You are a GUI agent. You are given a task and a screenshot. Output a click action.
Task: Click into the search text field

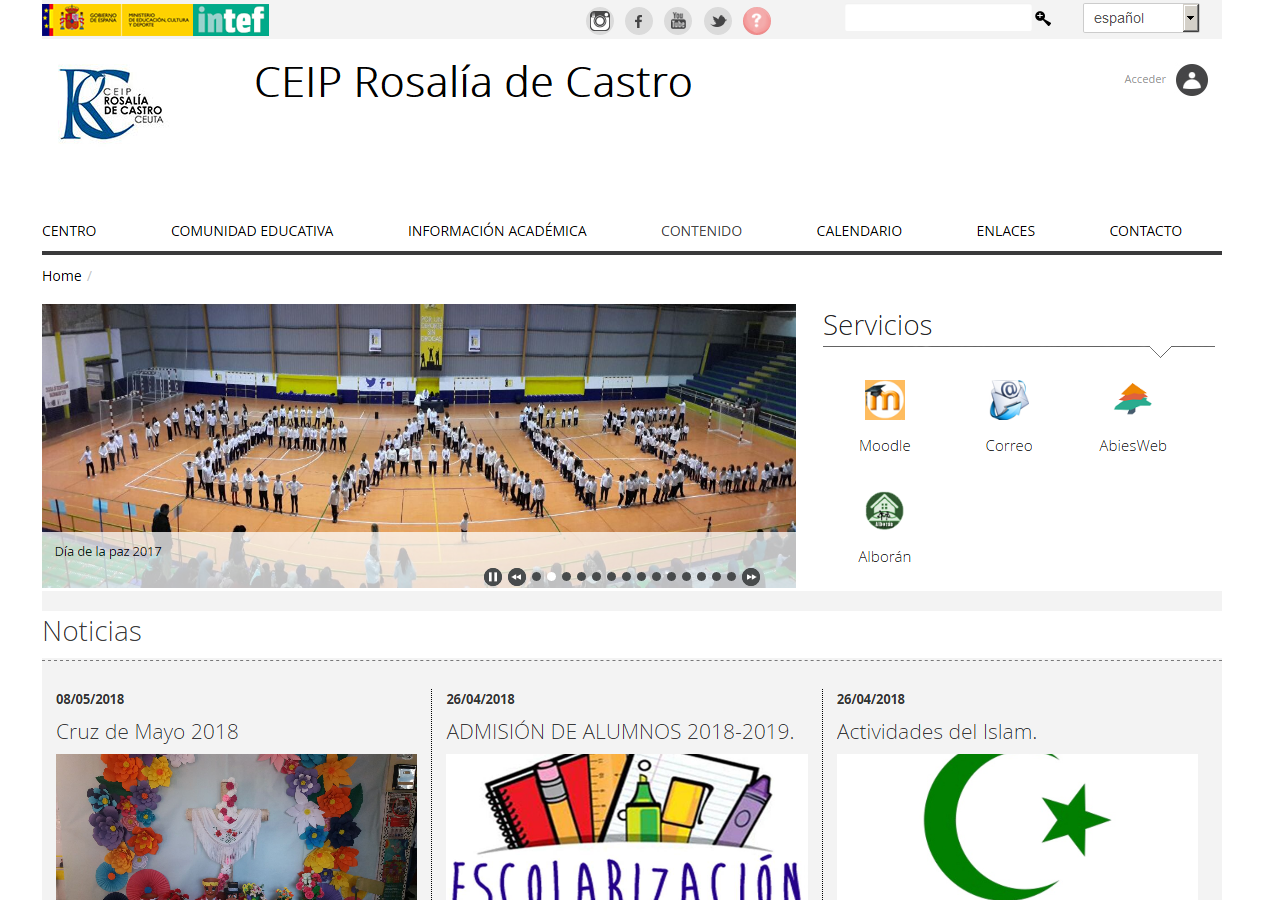point(937,18)
